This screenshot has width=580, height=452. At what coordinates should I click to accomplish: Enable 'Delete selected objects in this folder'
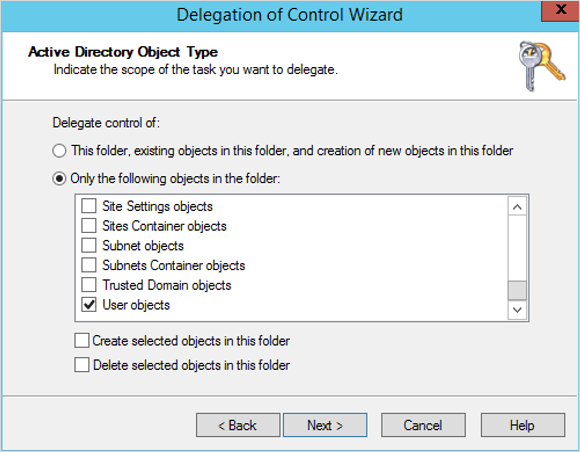click(x=81, y=365)
